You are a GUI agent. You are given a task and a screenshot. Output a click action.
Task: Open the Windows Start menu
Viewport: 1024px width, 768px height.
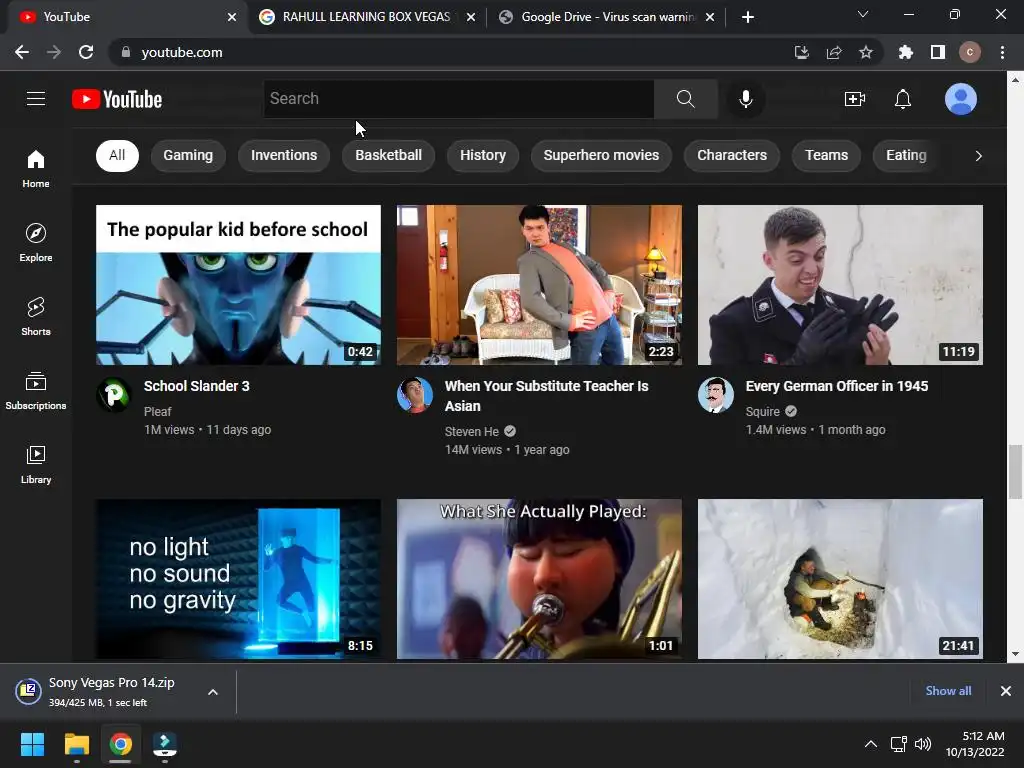coord(32,744)
